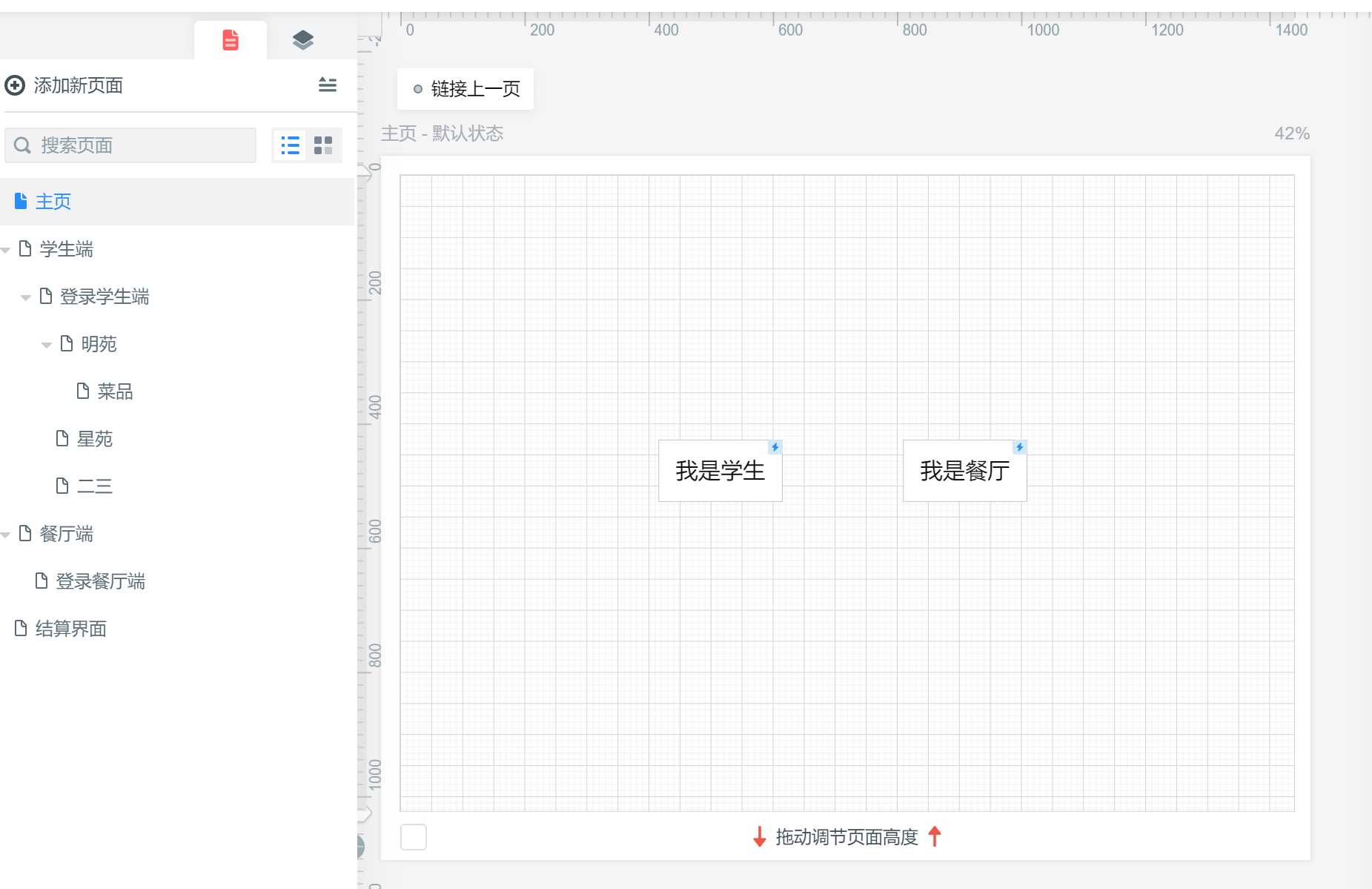Click the vertical ruler bottom guide marker
The width and height of the screenshot is (1372, 889).
click(364, 814)
